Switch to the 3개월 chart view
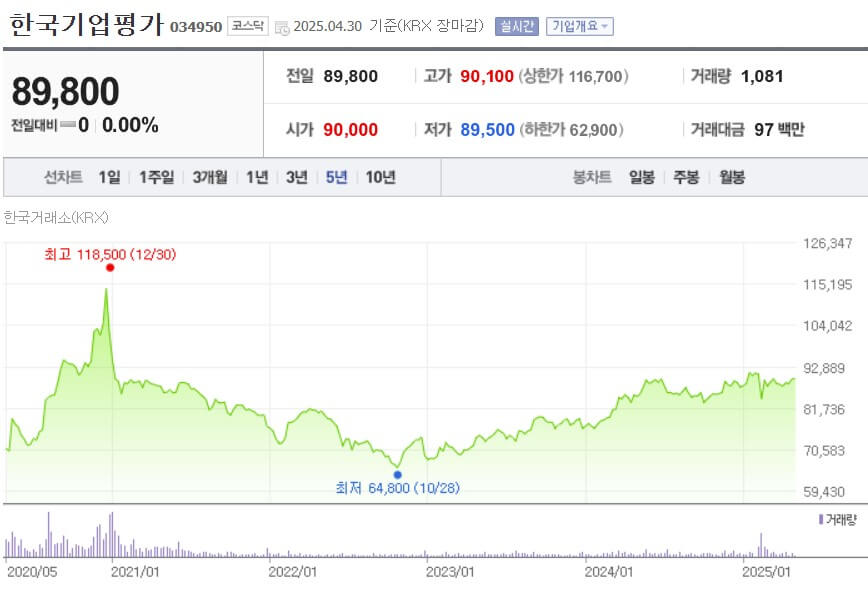 click(210, 176)
